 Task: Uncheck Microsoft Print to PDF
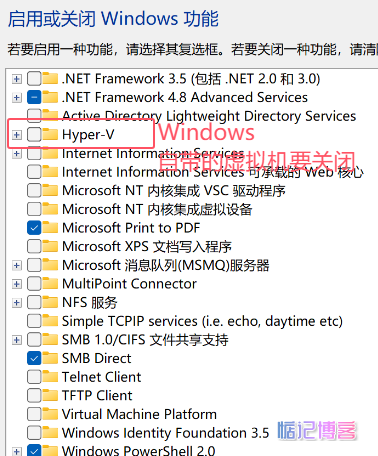(34, 228)
